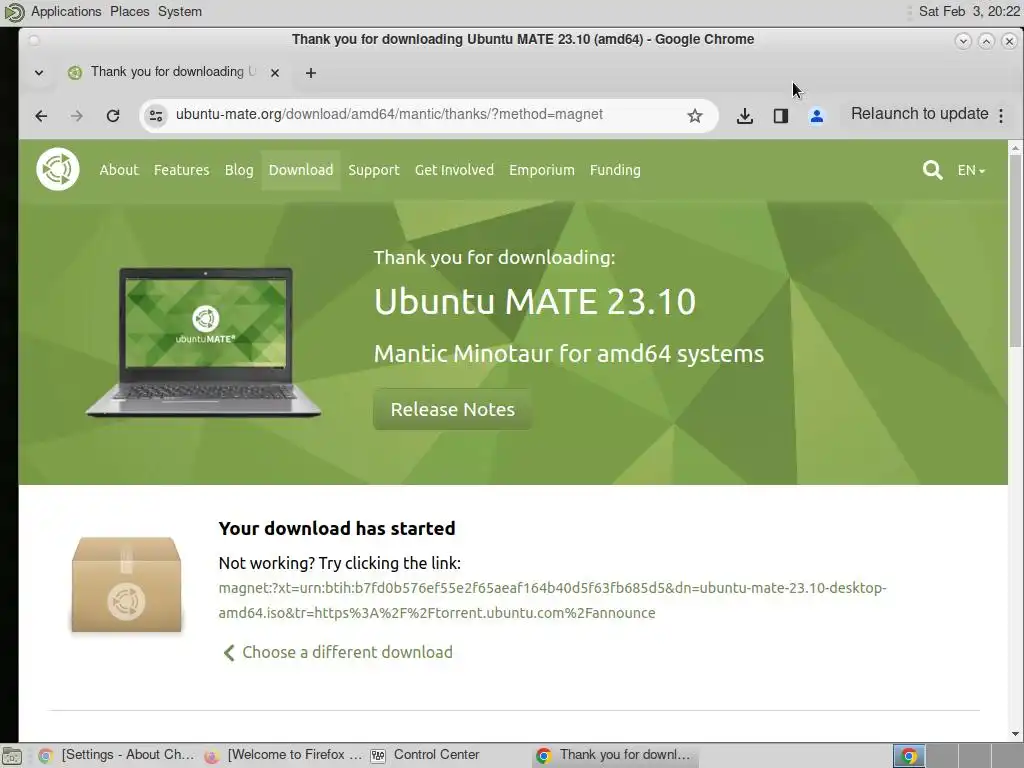The height and width of the screenshot is (768, 1024).
Task: Open the Places menu in top panel
Action: [129, 11]
